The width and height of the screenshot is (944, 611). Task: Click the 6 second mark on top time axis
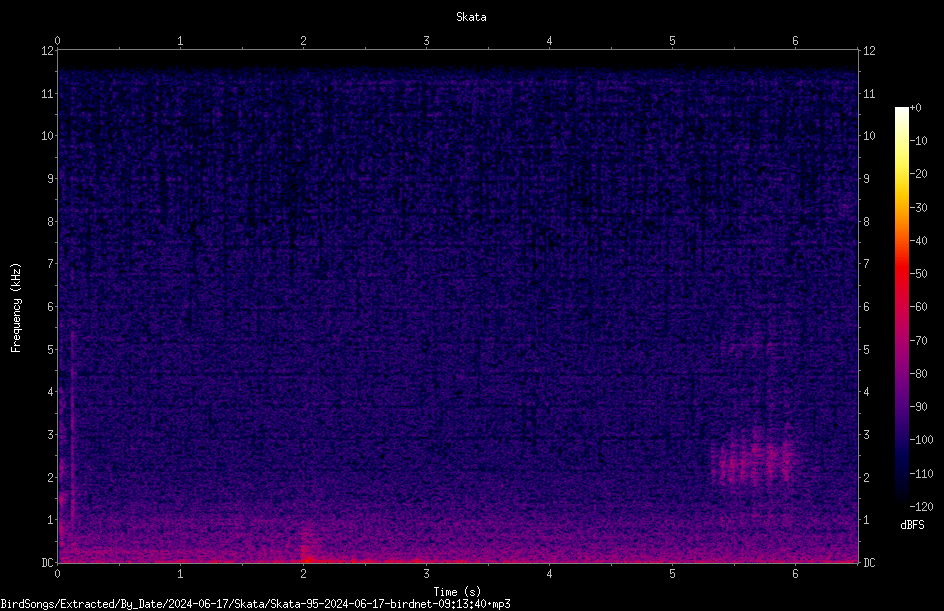coord(795,41)
